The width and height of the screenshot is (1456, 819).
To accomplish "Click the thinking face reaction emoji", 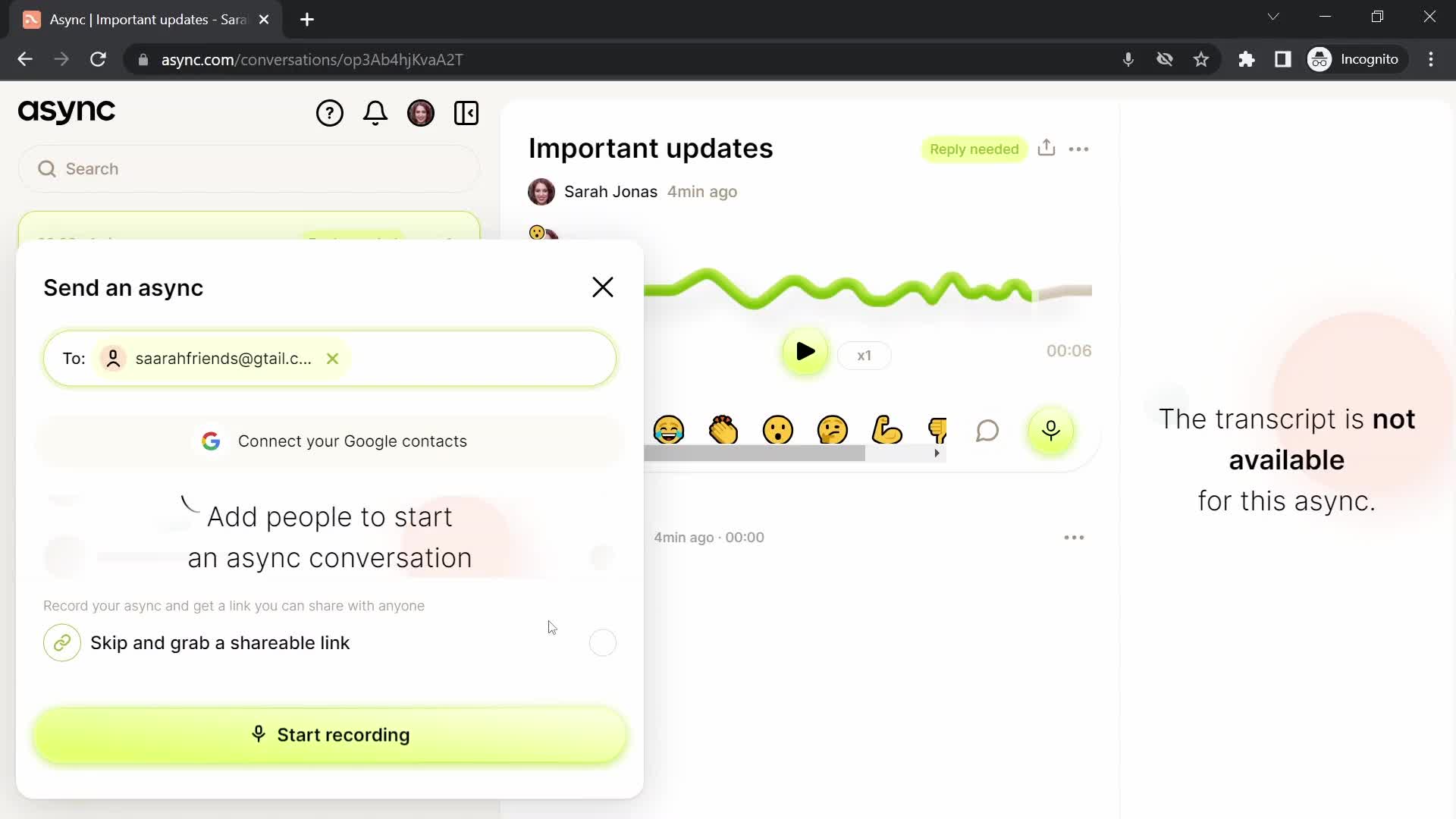I will pos(832,430).
